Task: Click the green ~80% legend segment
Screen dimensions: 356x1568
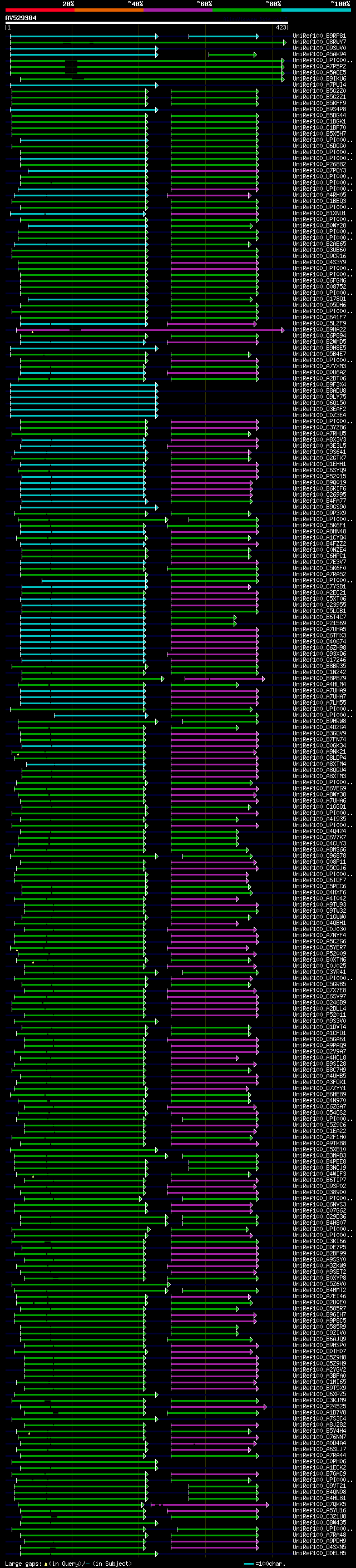Action: [x=247, y=11]
